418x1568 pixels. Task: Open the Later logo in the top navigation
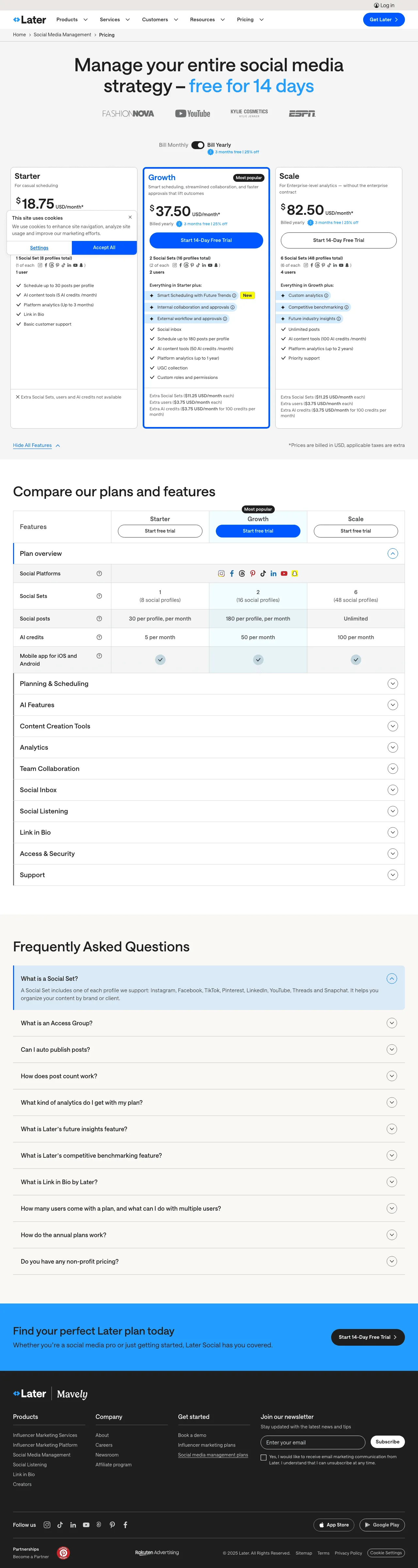(28, 19)
